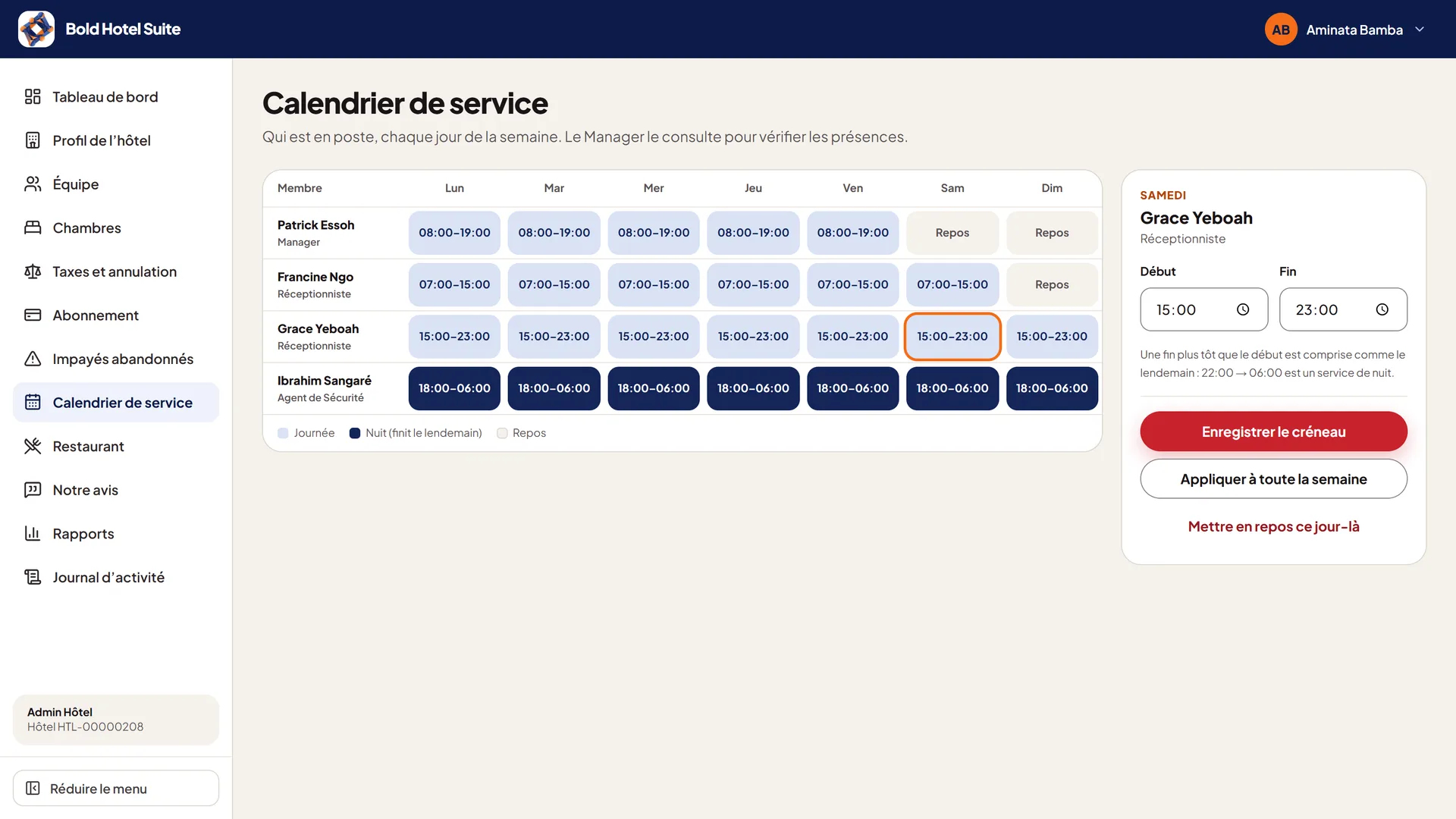Open the Rapports menu item
This screenshot has width=1456, height=819.
tap(116, 533)
